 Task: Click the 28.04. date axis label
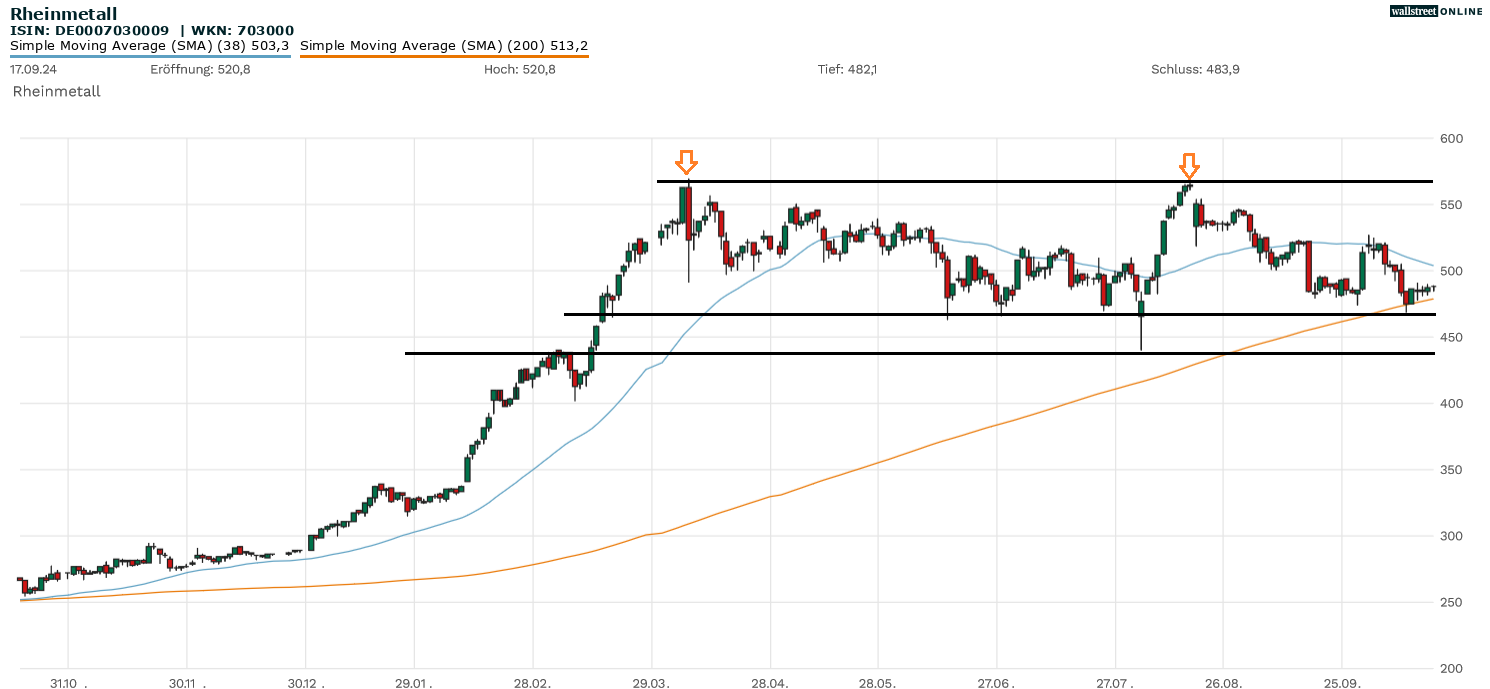(x=770, y=682)
